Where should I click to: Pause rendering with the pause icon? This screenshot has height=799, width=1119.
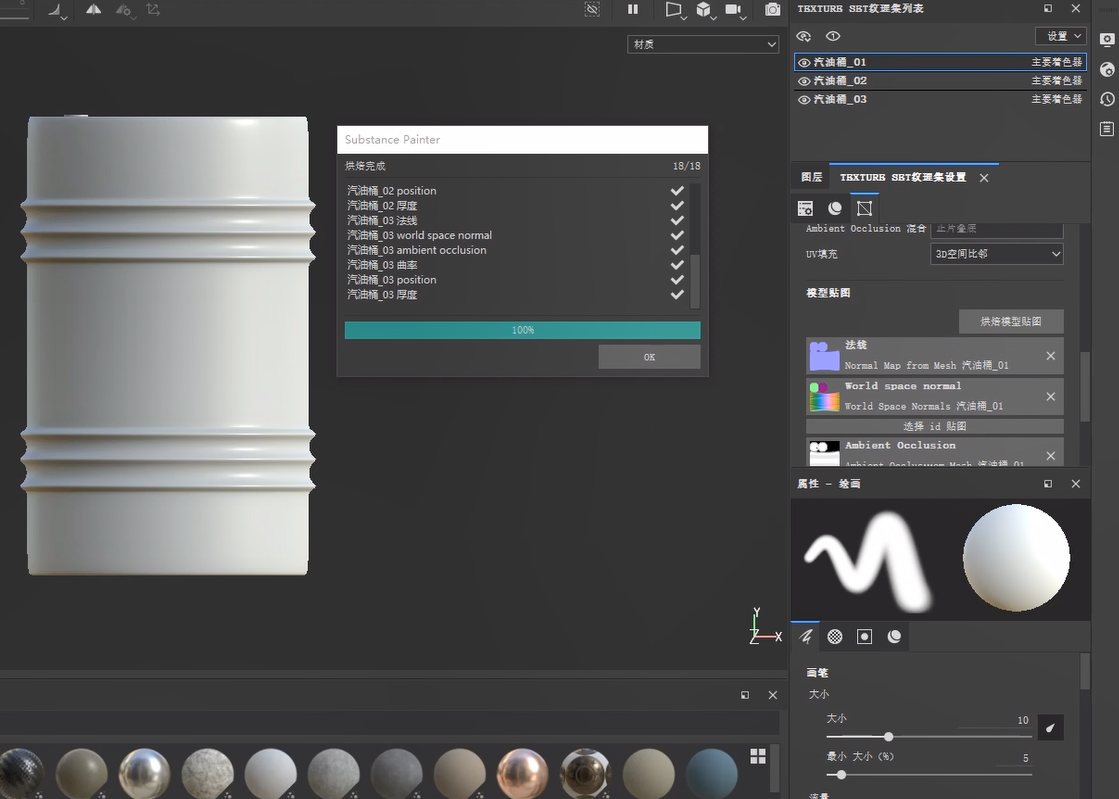coord(633,9)
